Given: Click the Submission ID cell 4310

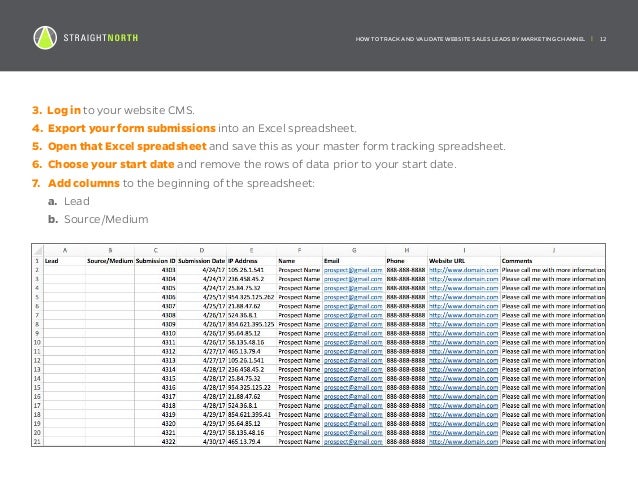Looking at the screenshot, I should (x=155, y=333).
